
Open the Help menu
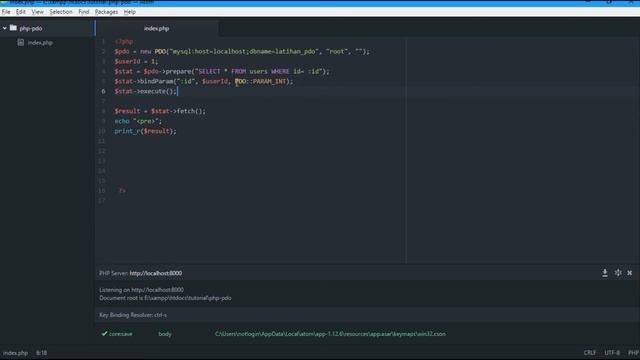(130, 12)
